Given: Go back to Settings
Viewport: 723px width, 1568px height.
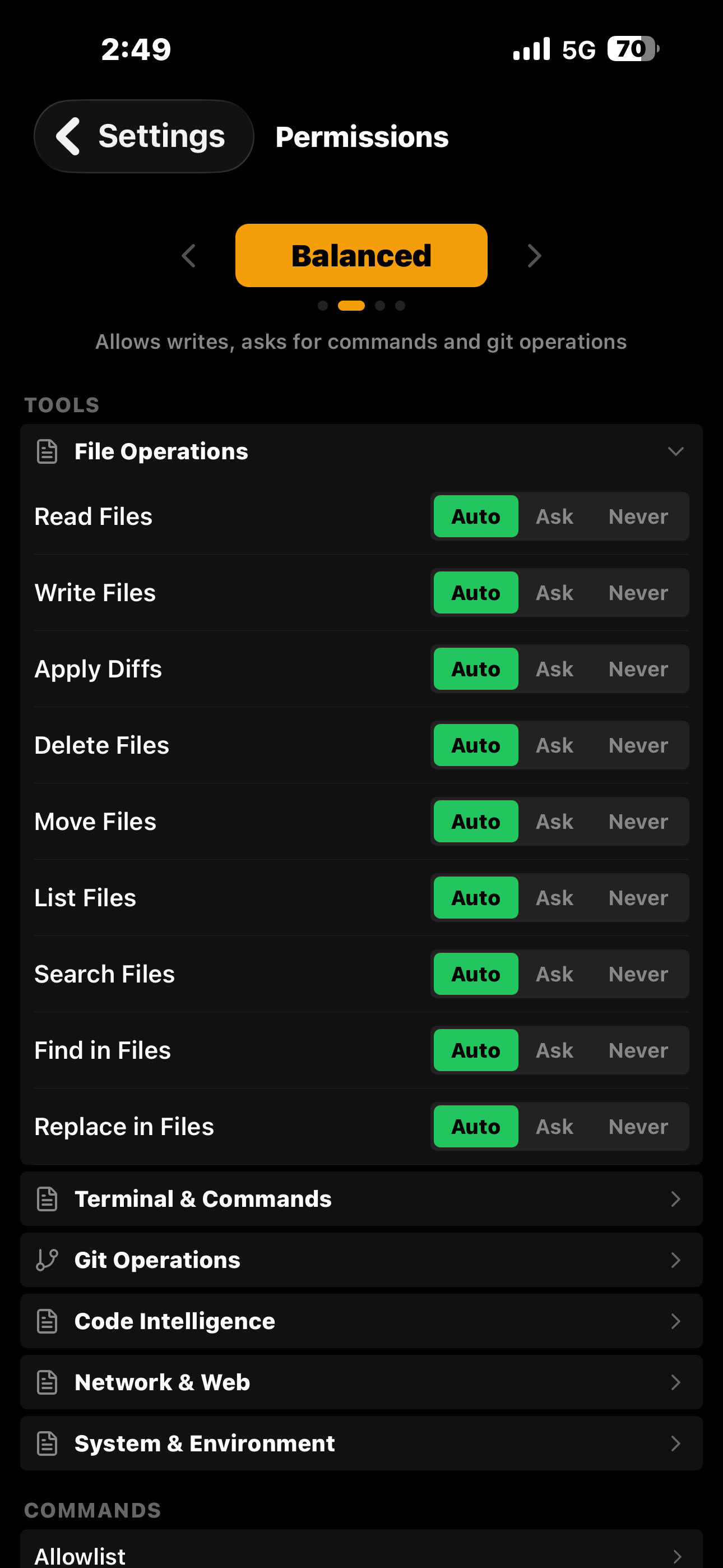Looking at the screenshot, I should pyautogui.click(x=143, y=136).
